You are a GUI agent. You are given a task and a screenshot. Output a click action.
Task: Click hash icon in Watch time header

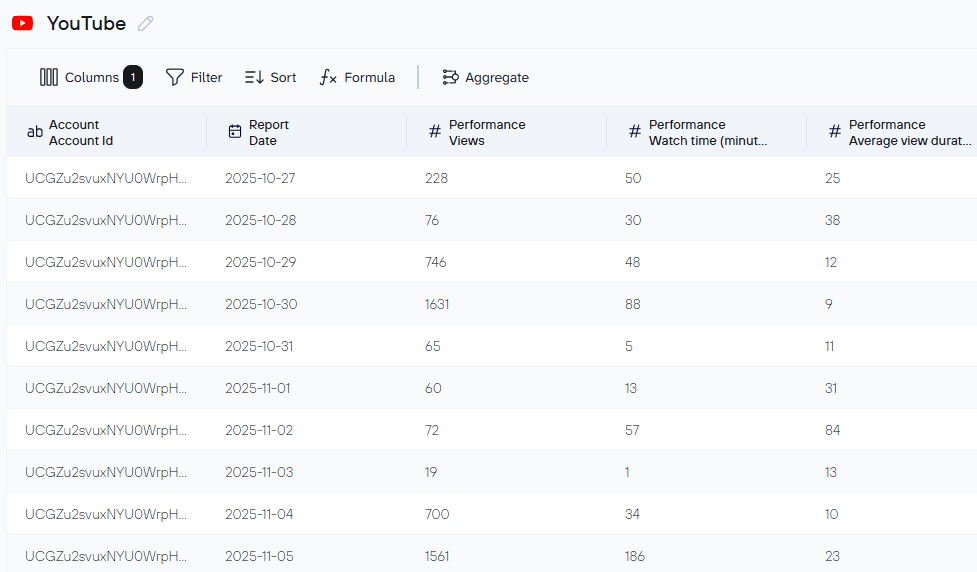coord(635,132)
